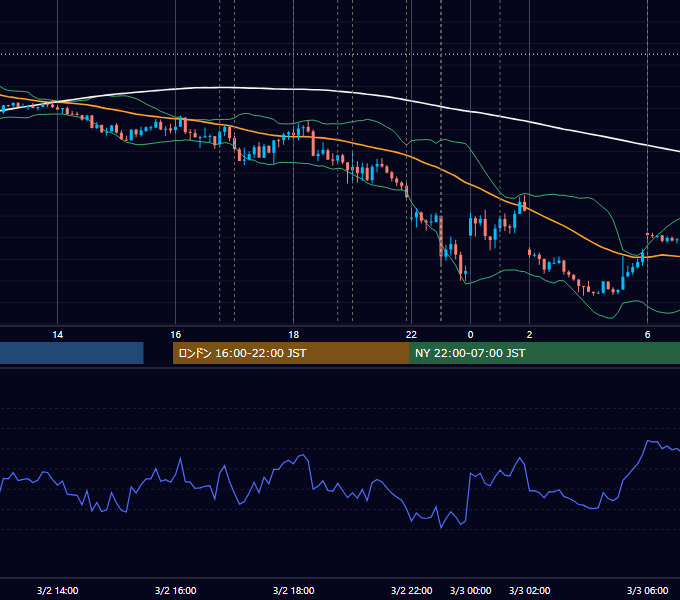Click the unlabeled blue session bar

tap(72, 353)
